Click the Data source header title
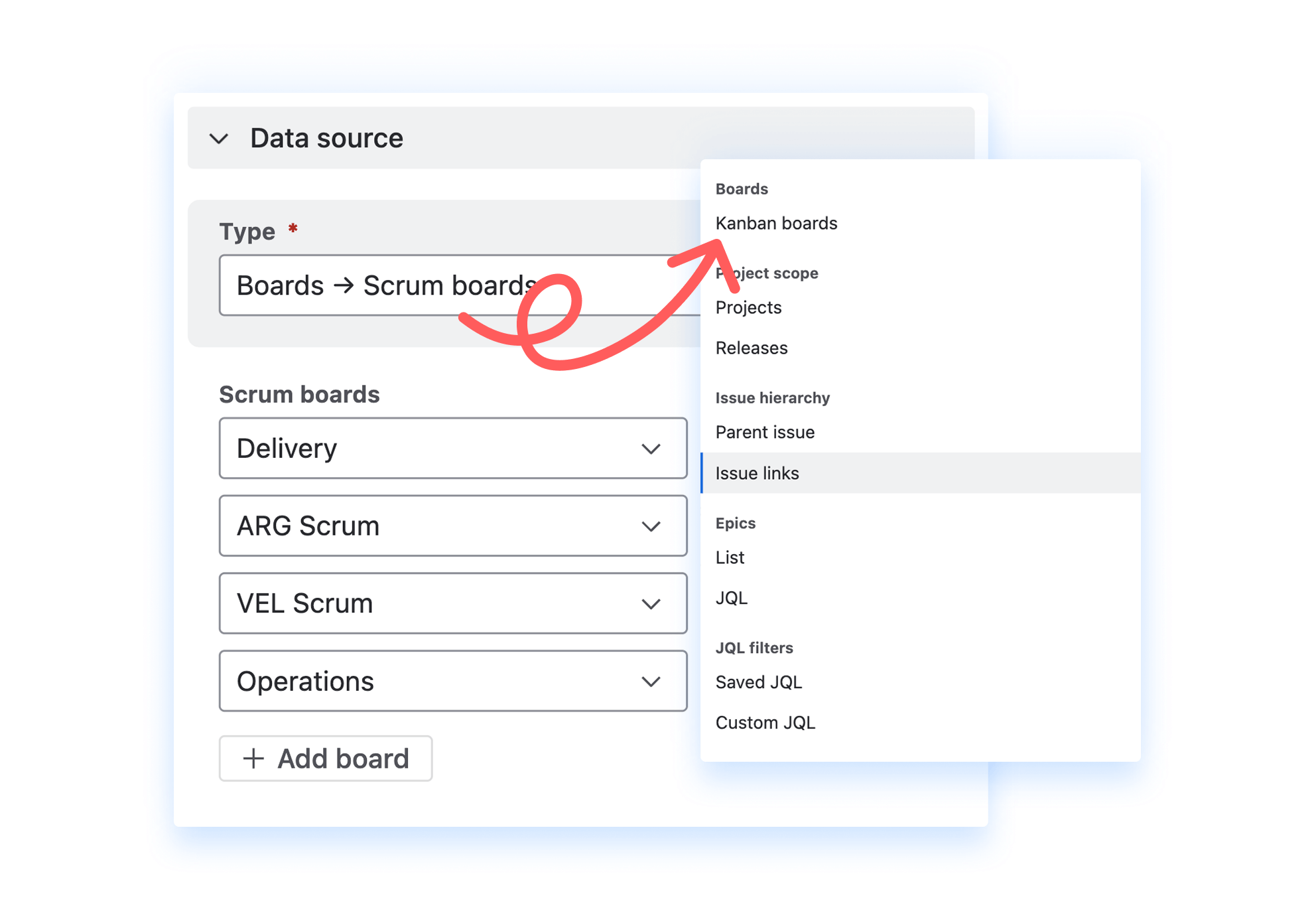This screenshot has width=1316, height=921. pos(326,139)
